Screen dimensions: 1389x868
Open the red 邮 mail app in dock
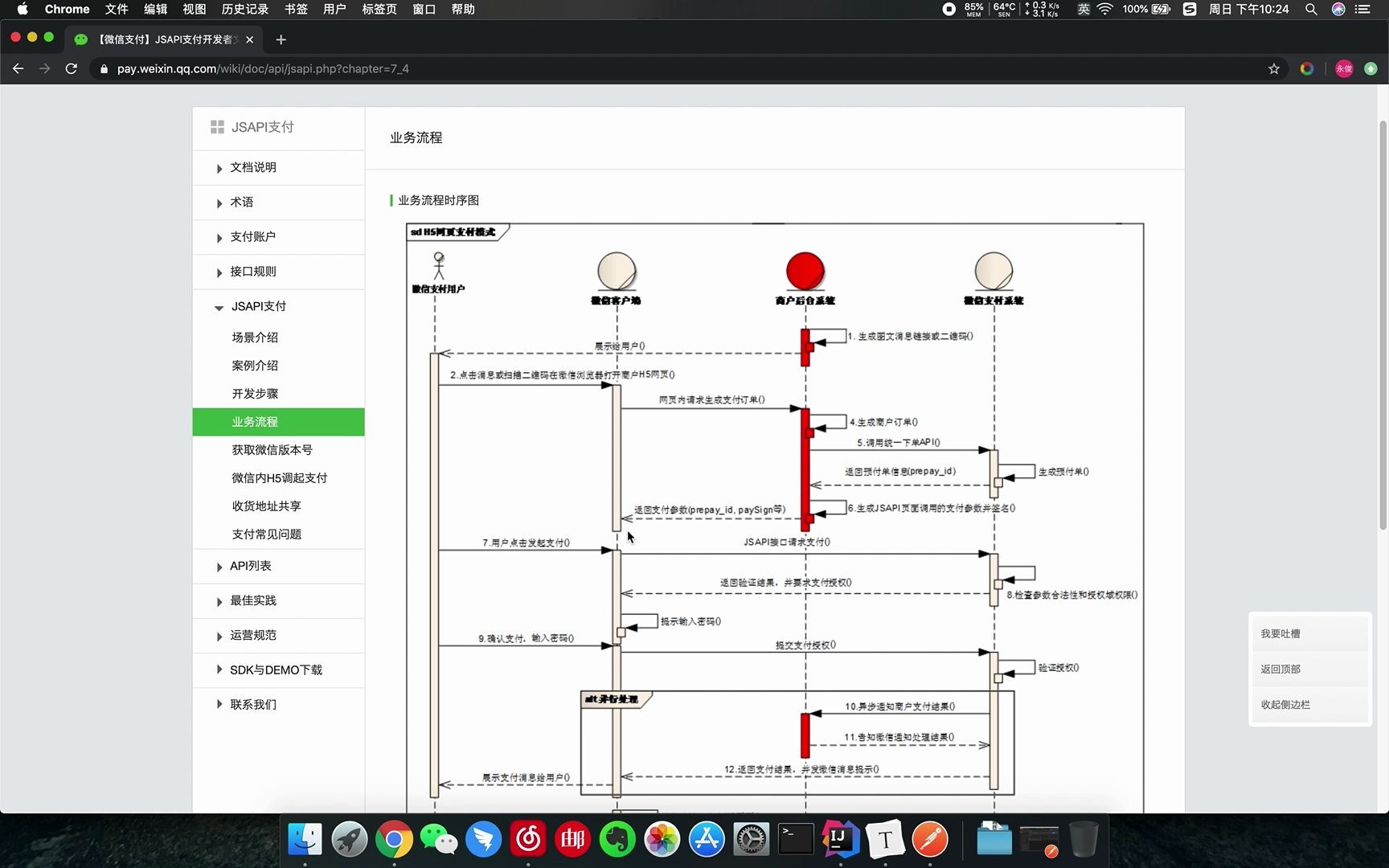tap(572, 840)
